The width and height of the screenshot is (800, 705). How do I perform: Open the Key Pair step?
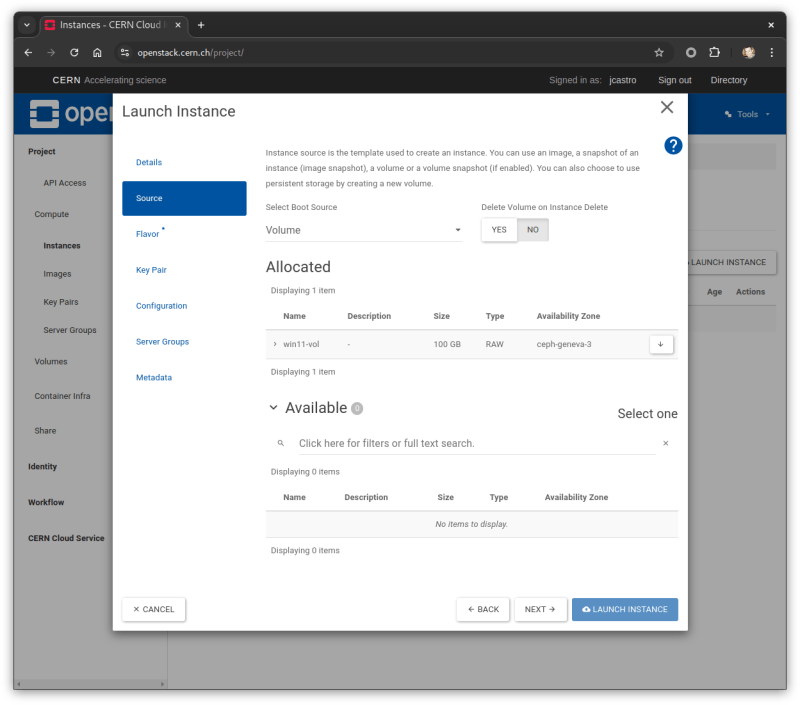click(x=151, y=269)
